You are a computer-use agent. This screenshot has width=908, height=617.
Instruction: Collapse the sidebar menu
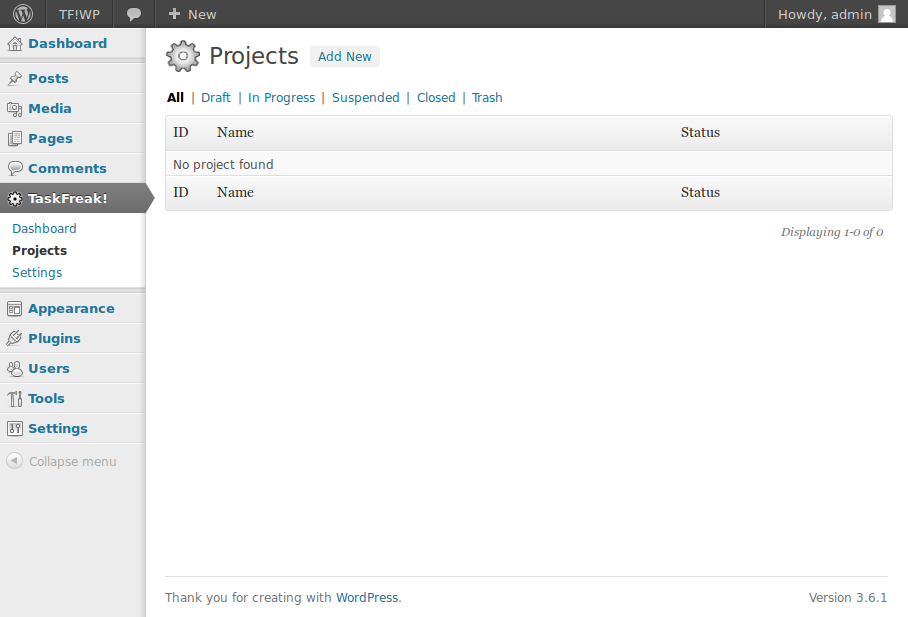pos(61,461)
